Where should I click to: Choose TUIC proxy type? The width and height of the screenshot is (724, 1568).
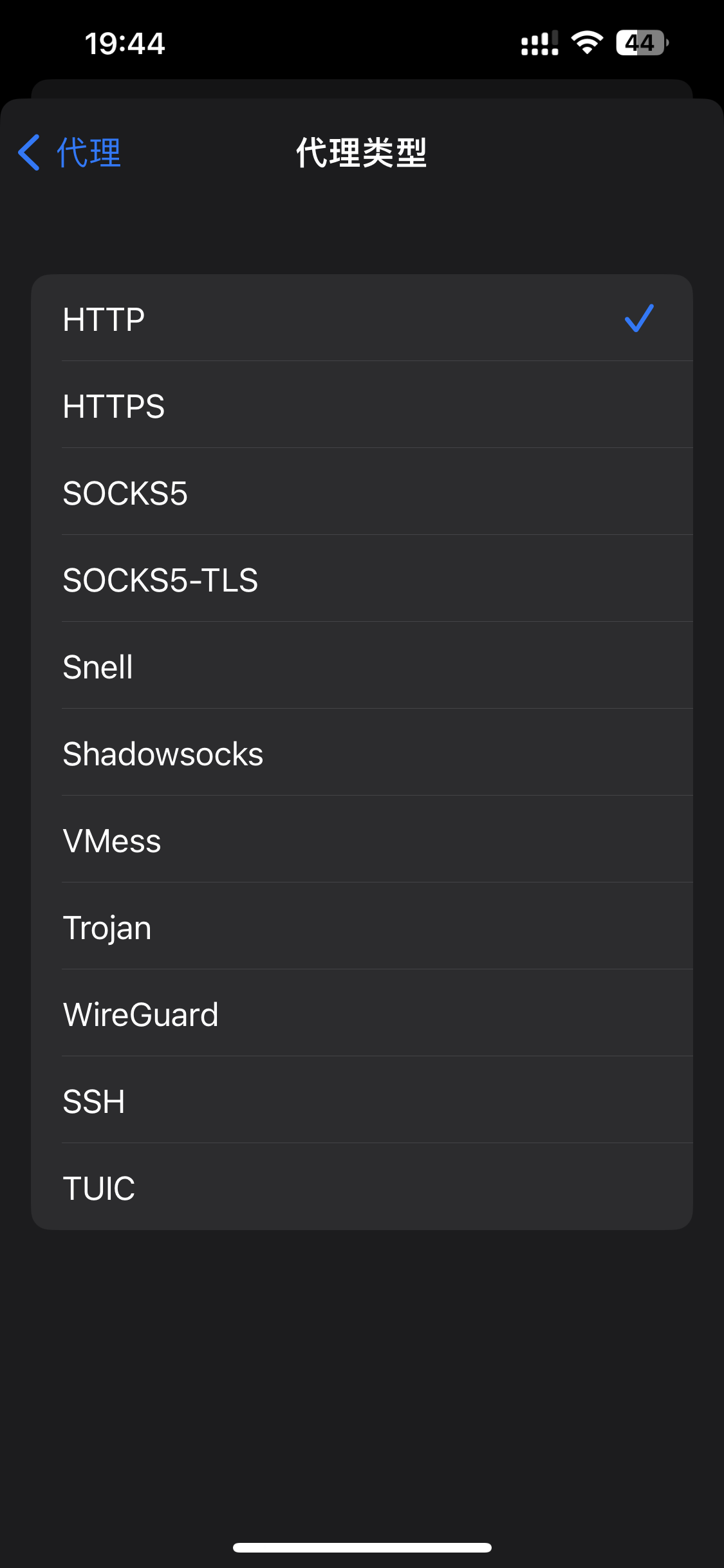[361, 1188]
